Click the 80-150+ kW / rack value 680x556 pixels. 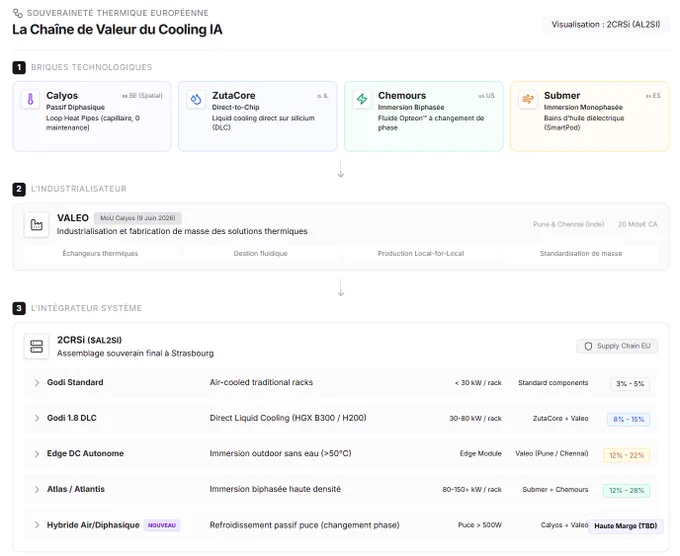point(472,489)
